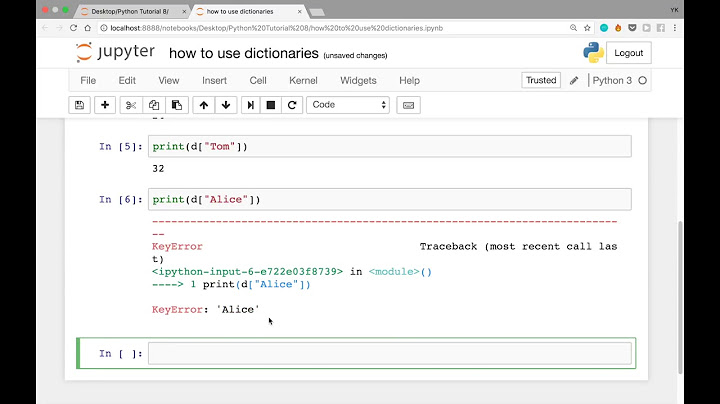Click the orange flame extension icon
The image size is (720, 404).
click(618, 28)
